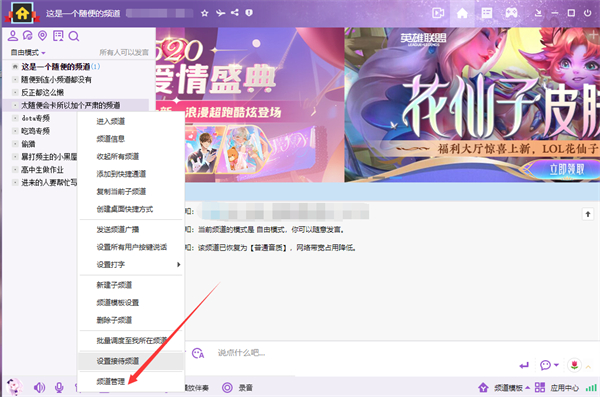Collapse the root channel 这是一个随便的频道
Viewport: 600px width, 397px height.
[x=15, y=67]
